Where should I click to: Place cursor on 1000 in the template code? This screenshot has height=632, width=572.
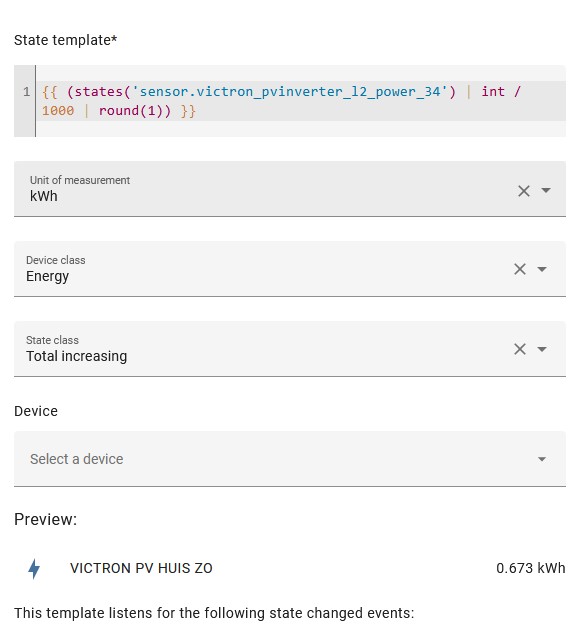tap(58, 111)
